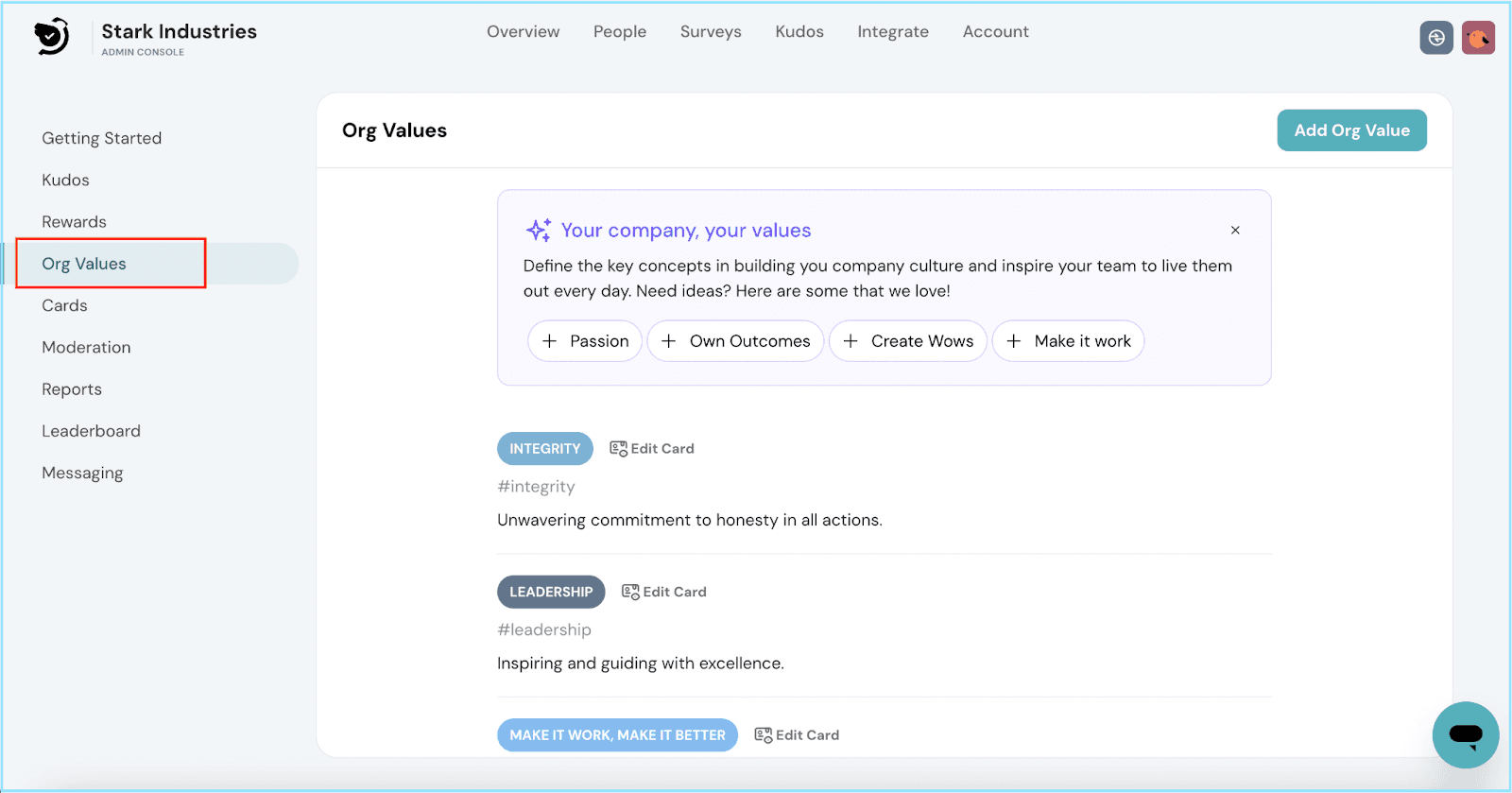
Task: Add the Make it work suggestion
Action: click(1068, 341)
